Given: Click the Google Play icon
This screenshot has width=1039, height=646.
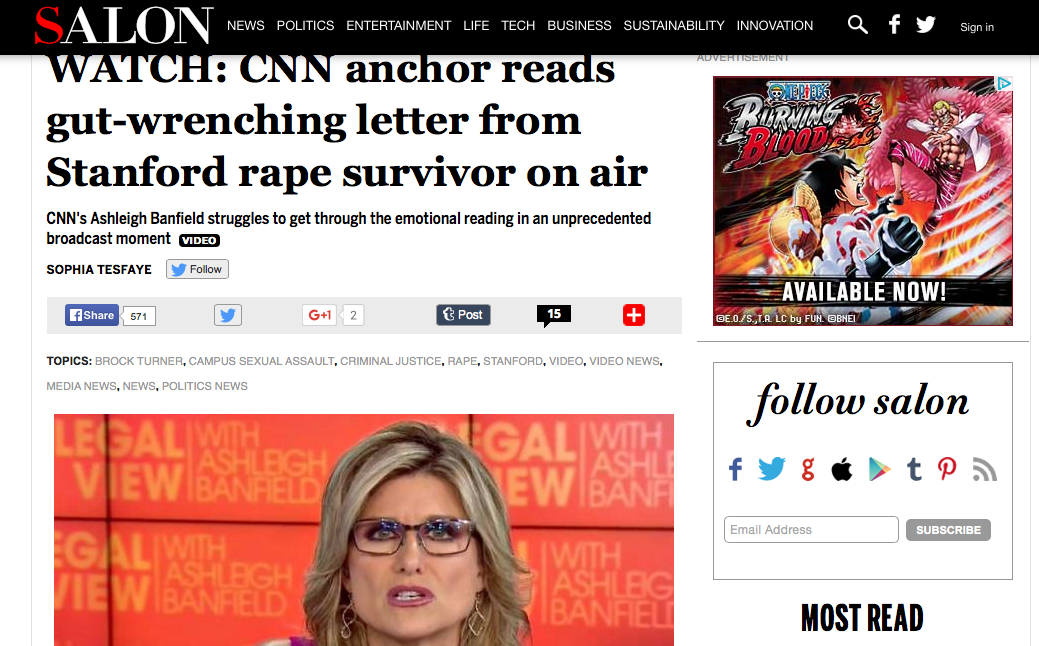Looking at the screenshot, I should coord(879,469).
